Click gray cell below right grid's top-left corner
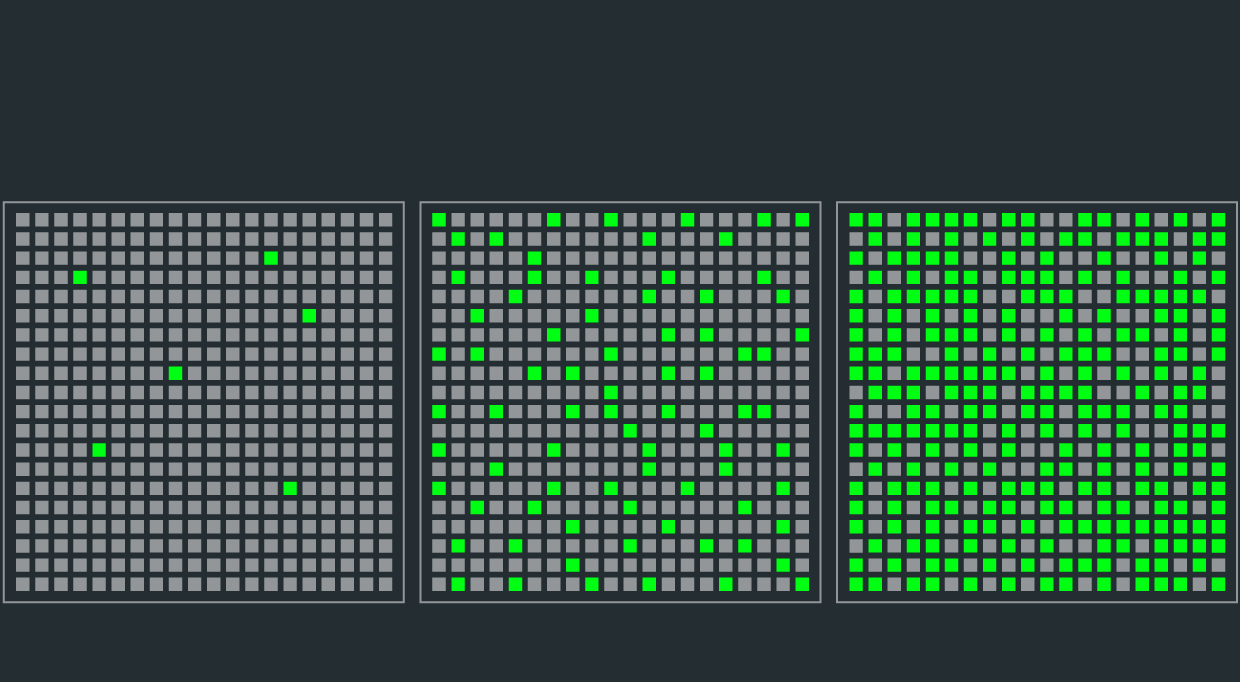 [856, 239]
